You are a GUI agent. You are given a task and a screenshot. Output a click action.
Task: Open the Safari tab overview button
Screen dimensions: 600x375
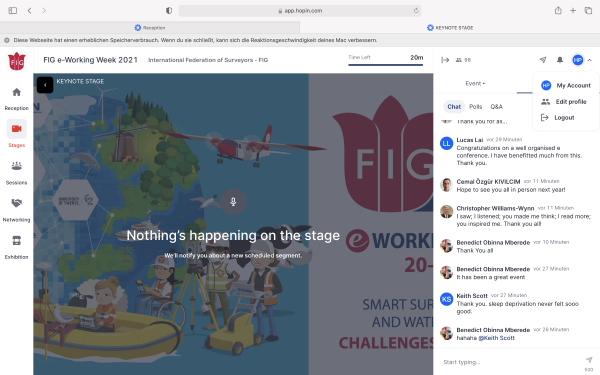pos(588,11)
